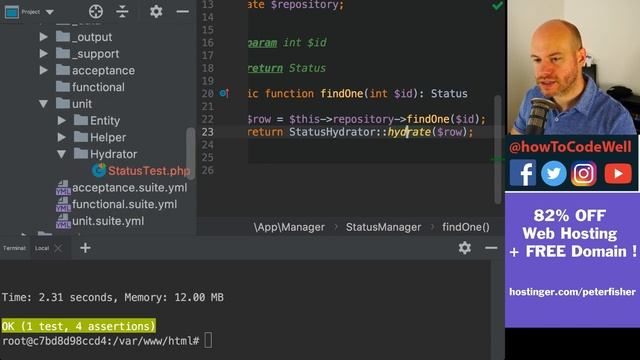Select the _support folder icon
The height and width of the screenshot is (360, 640).
[62, 53]
